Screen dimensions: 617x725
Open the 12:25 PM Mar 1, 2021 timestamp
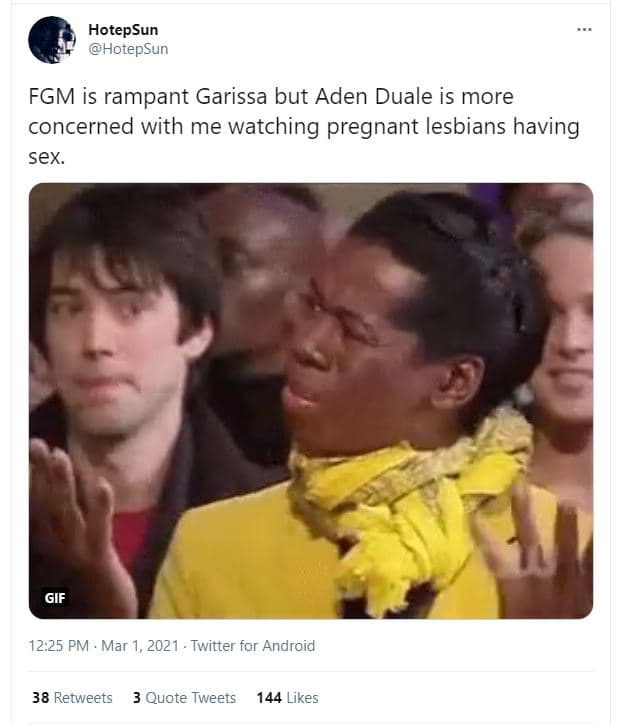104,645
